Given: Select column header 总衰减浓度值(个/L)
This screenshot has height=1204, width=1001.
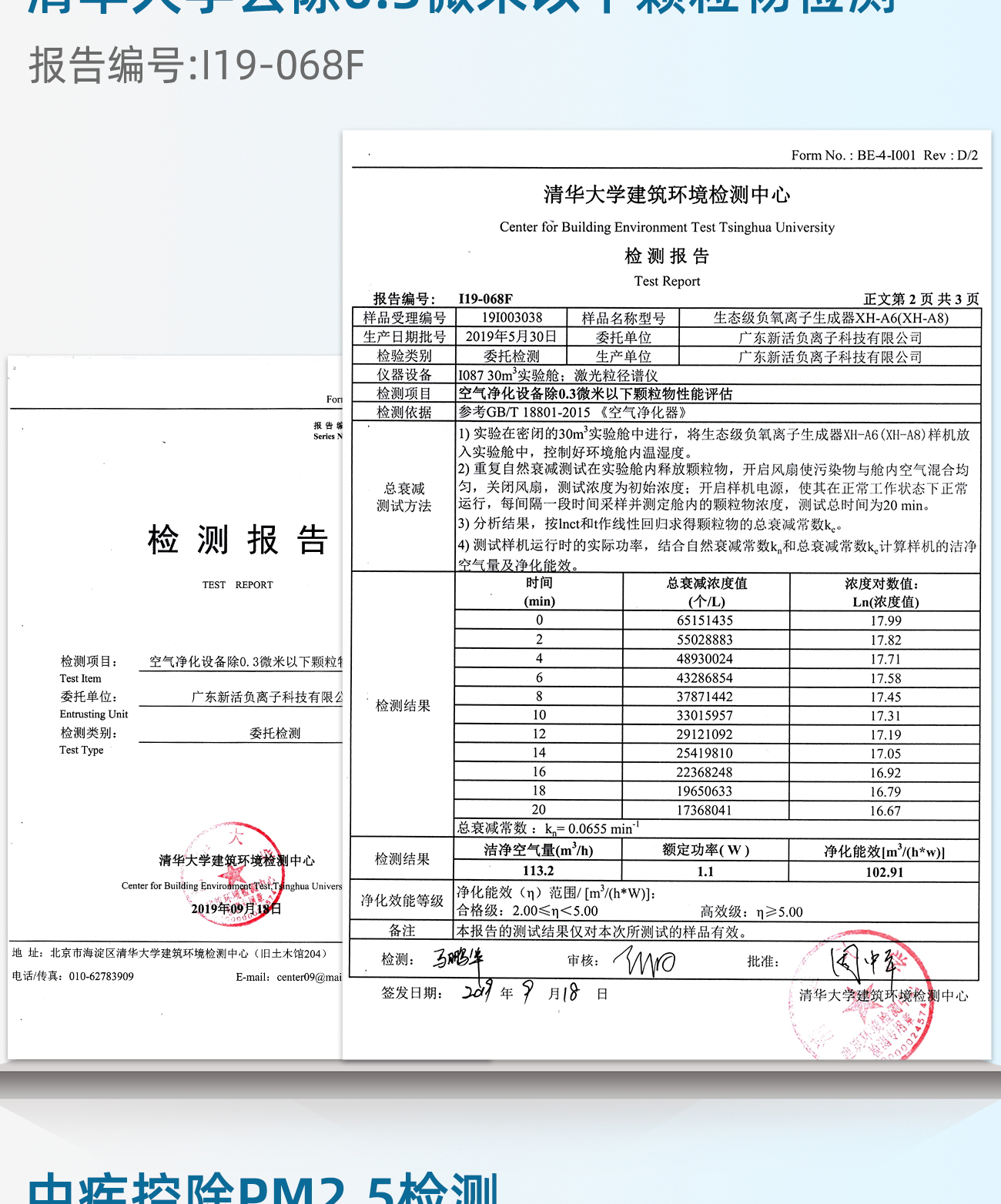Looking at the screenshot, I should pyautogui.click(x=706, y=592).
